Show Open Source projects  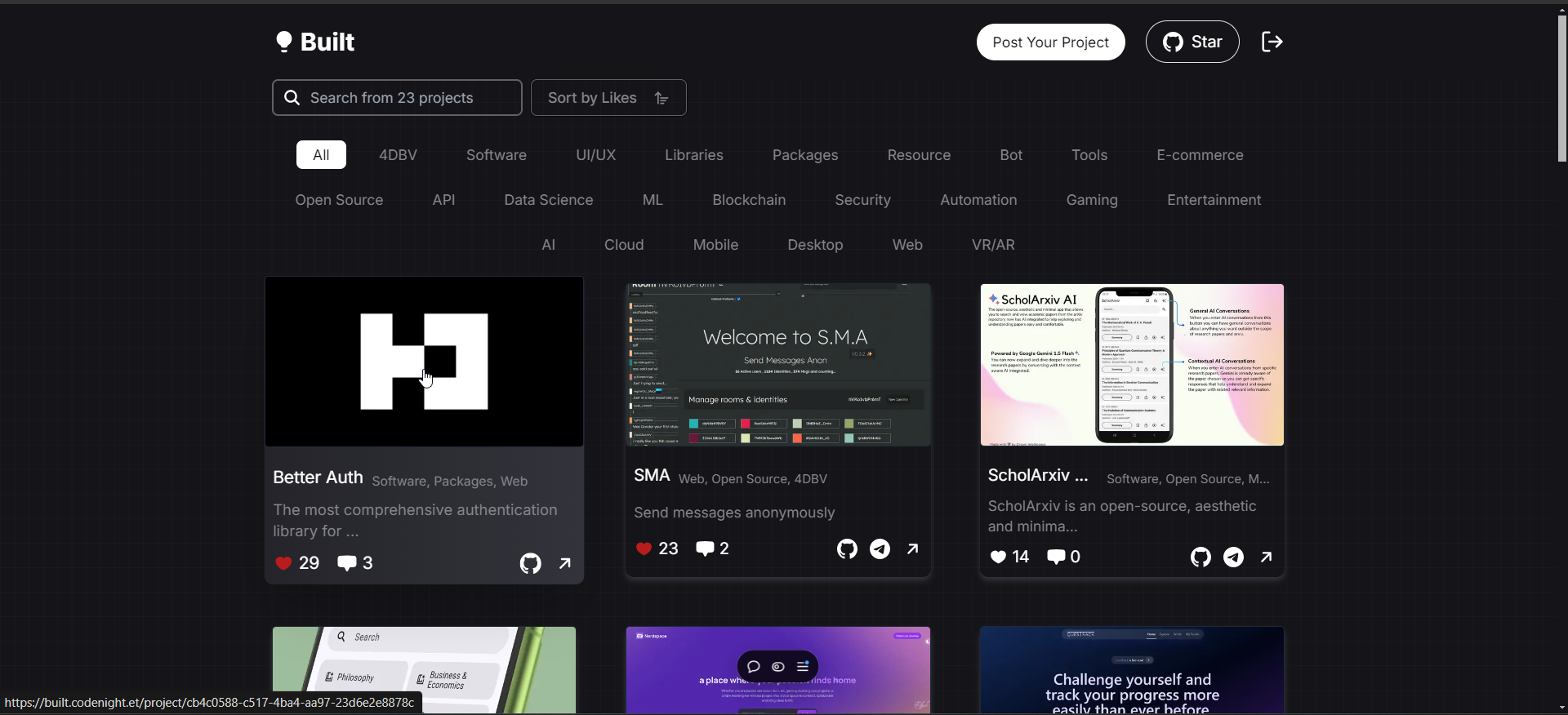click(x=339, y=200)
